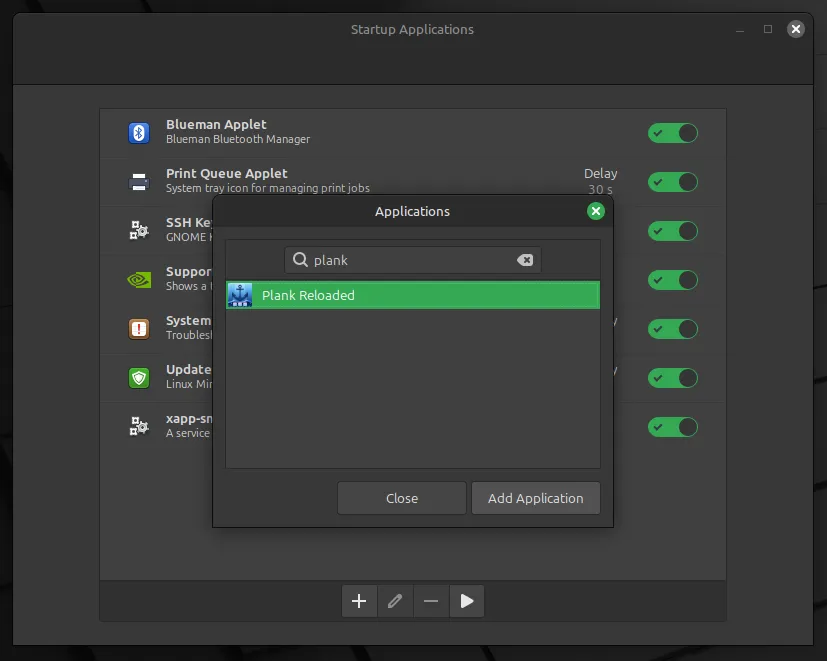Remove selected entry with minus button
This screenshot has width=827, height=661.
(x=431, y=601)
